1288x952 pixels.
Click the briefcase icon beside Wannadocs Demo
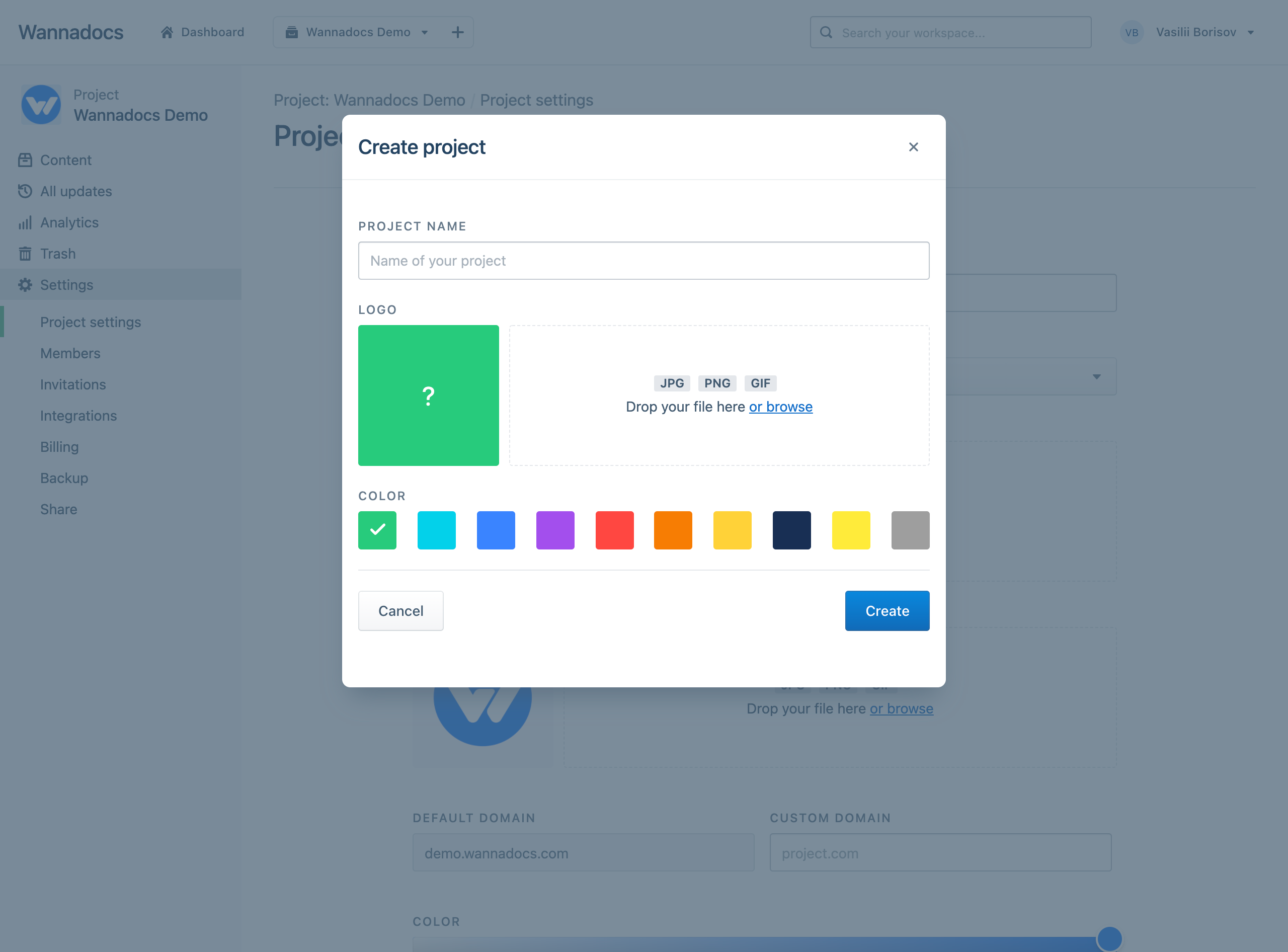(x=292, y=32)
